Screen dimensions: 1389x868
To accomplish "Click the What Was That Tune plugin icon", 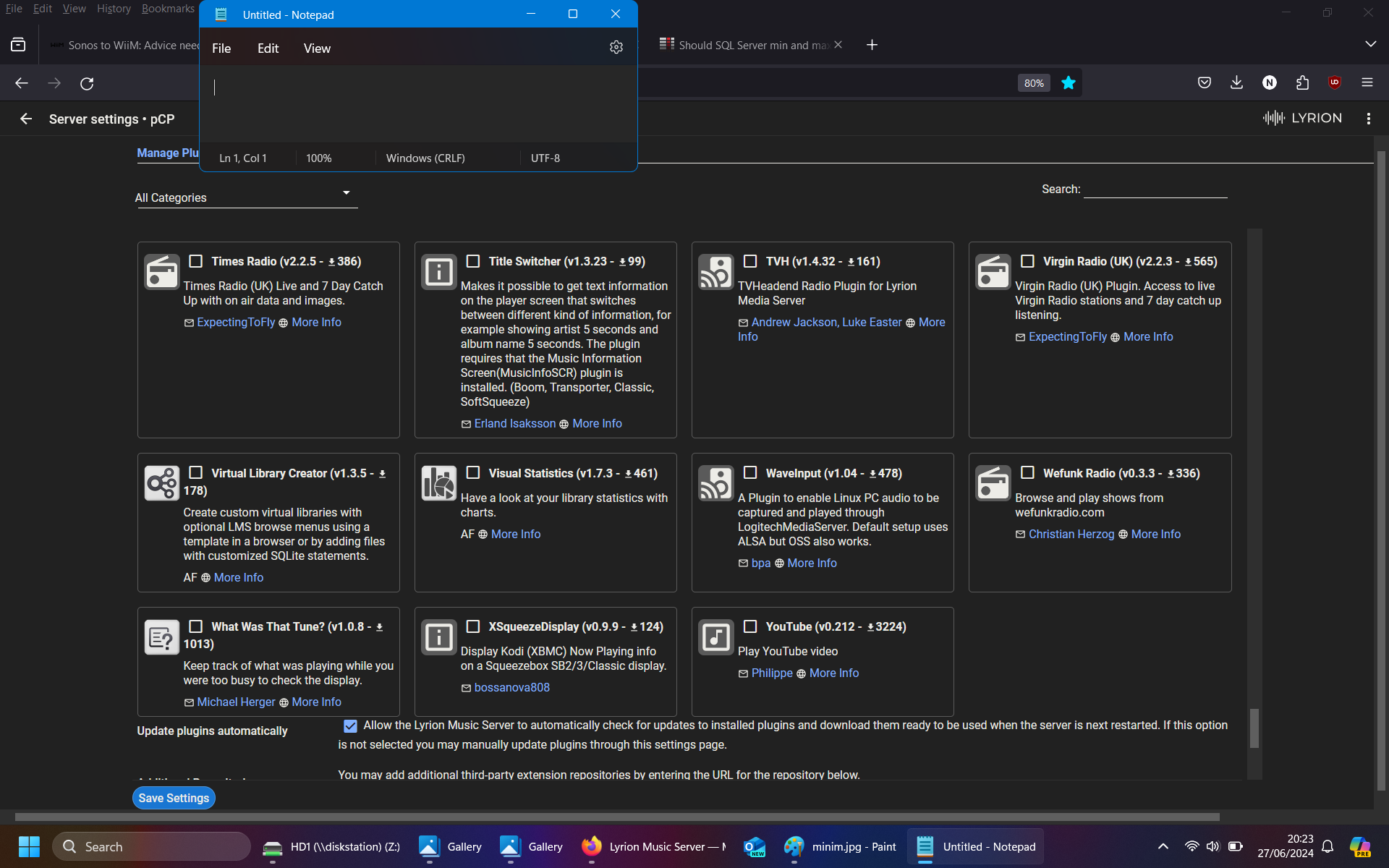I will click(162, 637).
